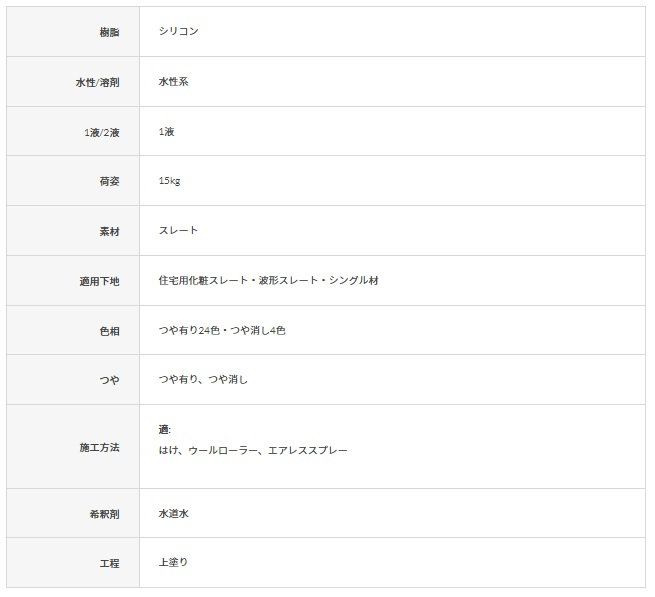Select the 水性系 value
Viewport: 655px width, 597px height.
click(x=173, y=81)
